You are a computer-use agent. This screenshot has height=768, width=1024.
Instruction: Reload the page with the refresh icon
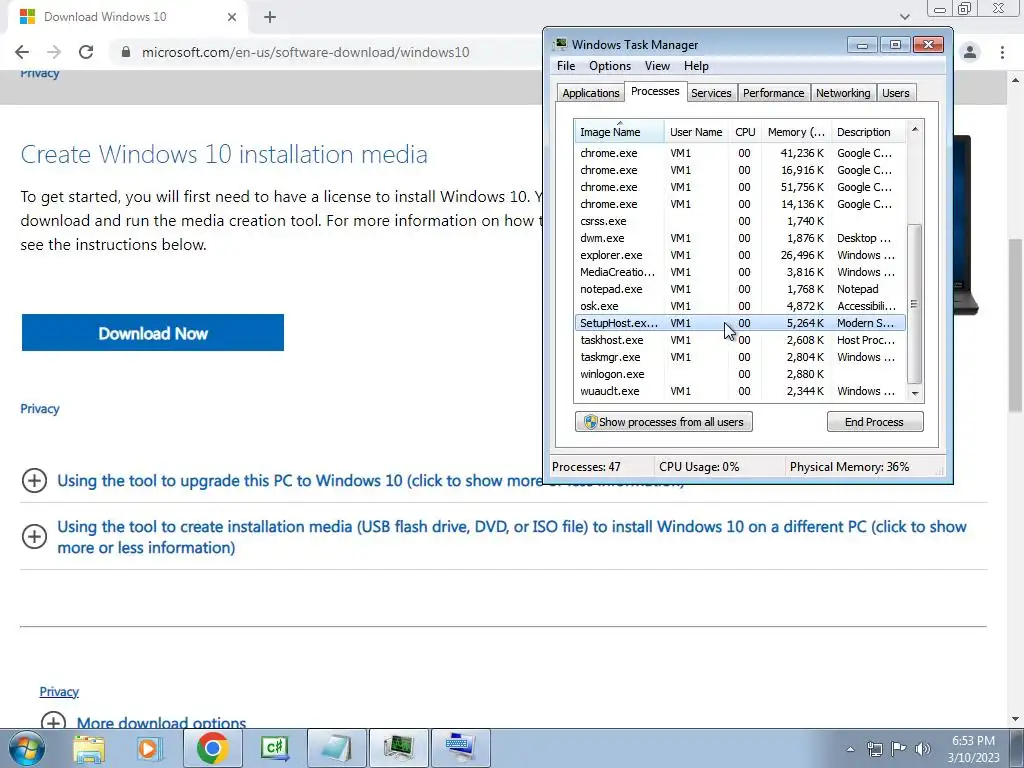(x=86, y=52)
